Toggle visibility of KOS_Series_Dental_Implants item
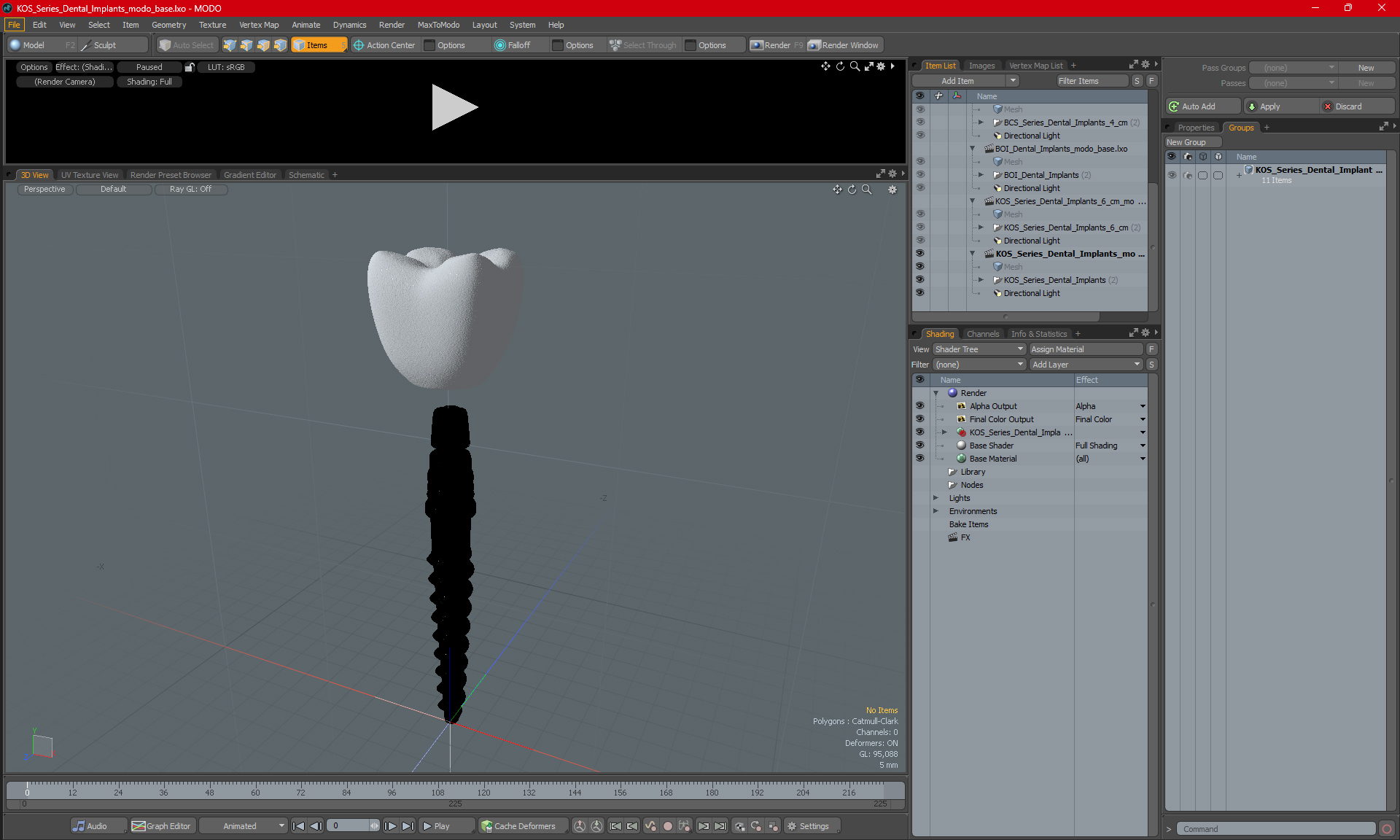This screenshot has height=840, width=1400. click(x=919, y=280)
